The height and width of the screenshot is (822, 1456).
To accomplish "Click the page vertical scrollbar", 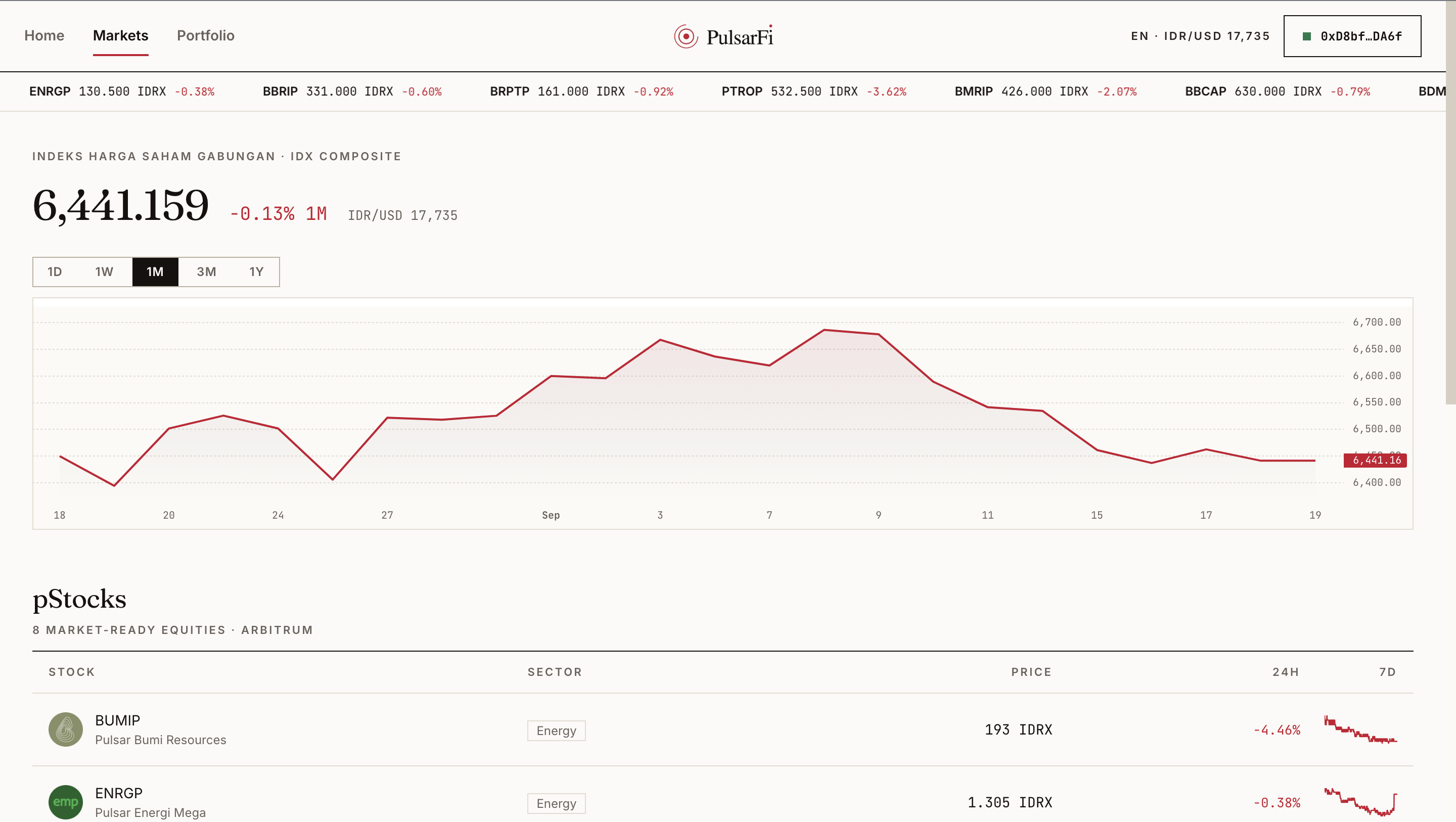I will point(1451,202).
